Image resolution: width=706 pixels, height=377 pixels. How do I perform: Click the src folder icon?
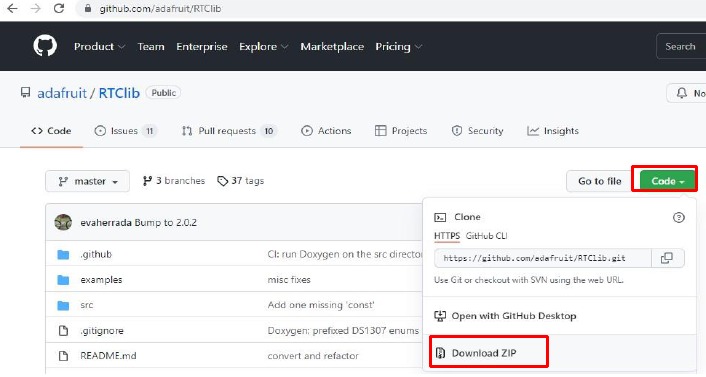[63, 305]
